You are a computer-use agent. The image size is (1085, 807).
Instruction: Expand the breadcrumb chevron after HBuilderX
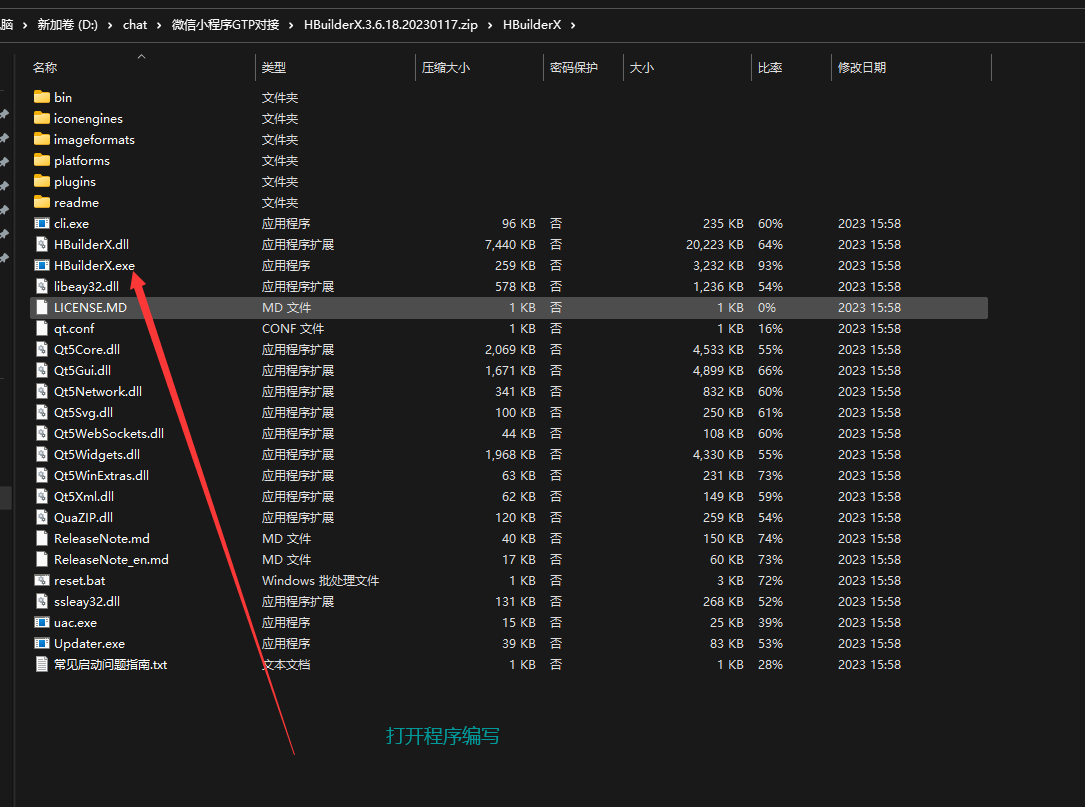572,25
